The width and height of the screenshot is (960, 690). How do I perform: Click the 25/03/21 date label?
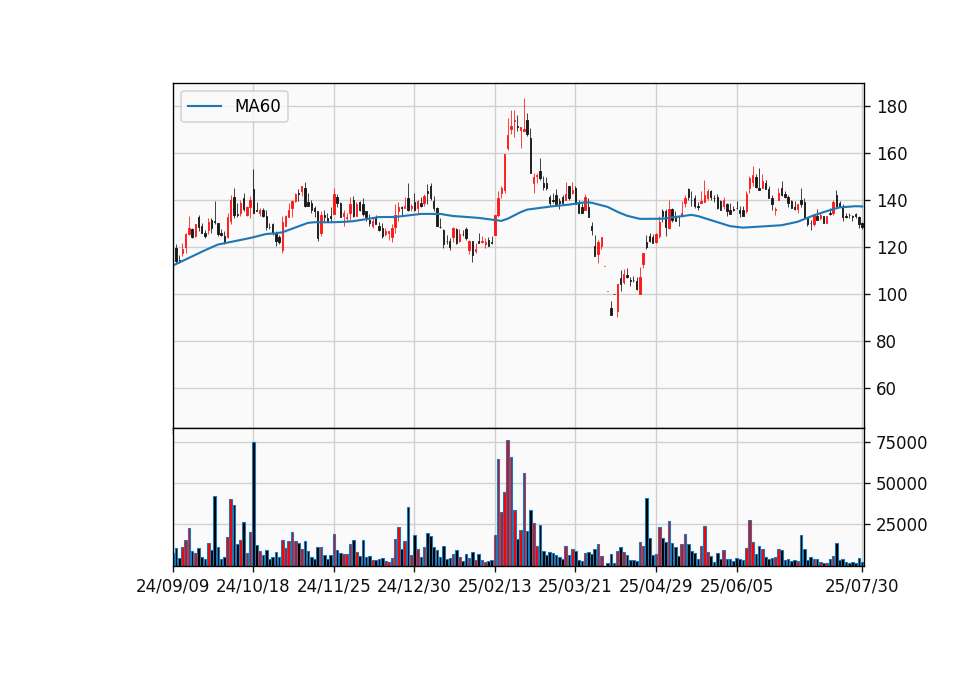pyautogui.click(x=575, y=587)
